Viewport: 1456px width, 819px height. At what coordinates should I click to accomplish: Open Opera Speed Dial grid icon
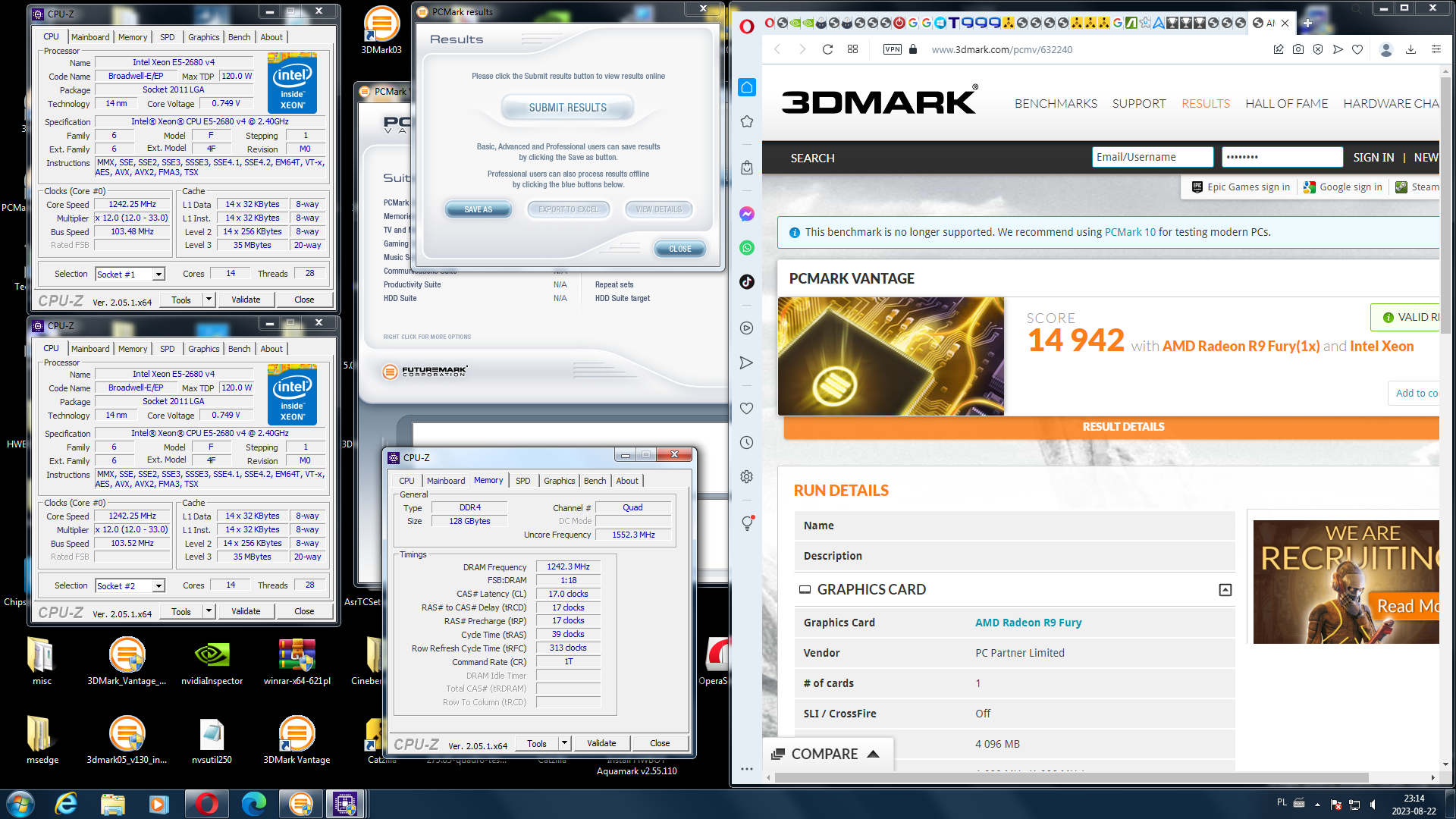[852, 49]
